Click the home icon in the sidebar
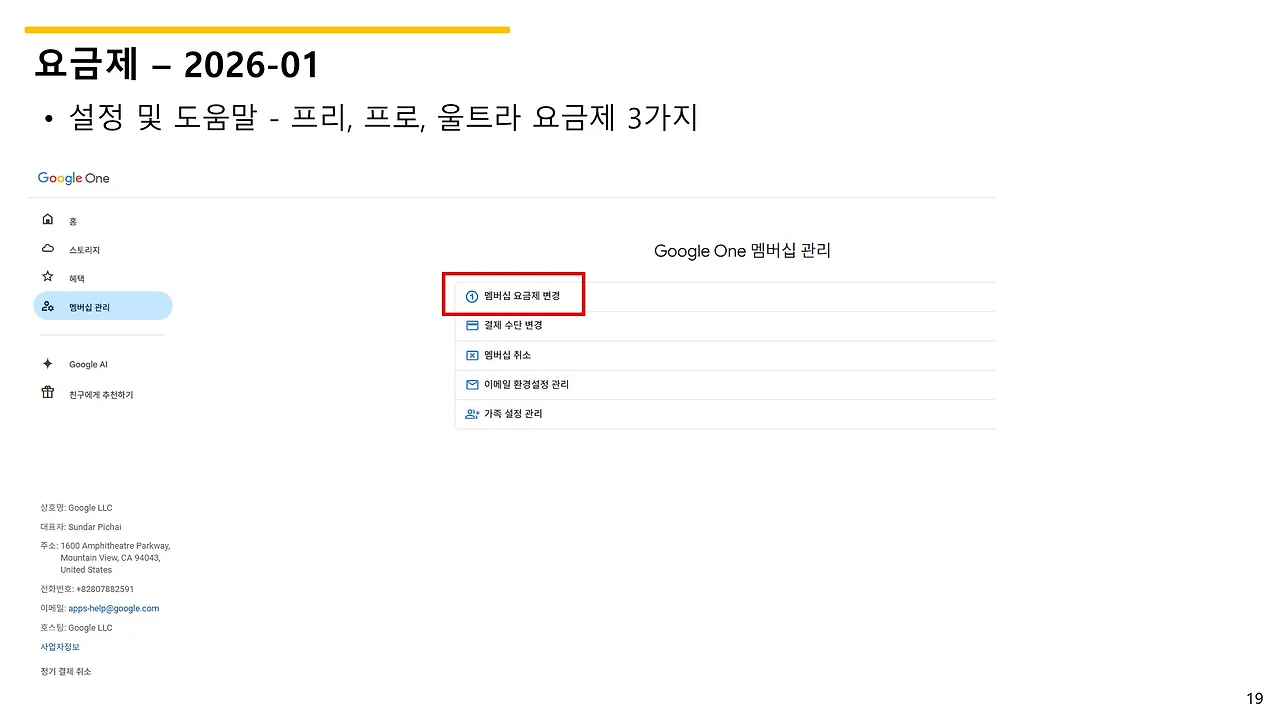The height and width of the screenshot is (720, 1280). coord(47,219)
